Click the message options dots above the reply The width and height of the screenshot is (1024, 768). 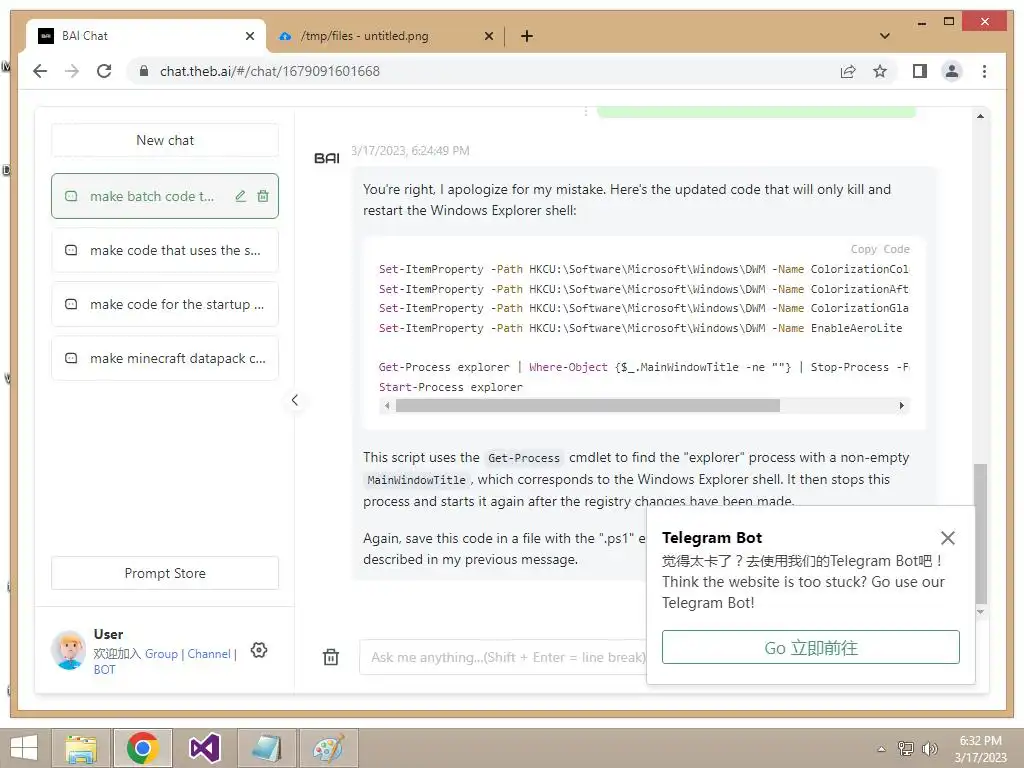coord(586,112)
